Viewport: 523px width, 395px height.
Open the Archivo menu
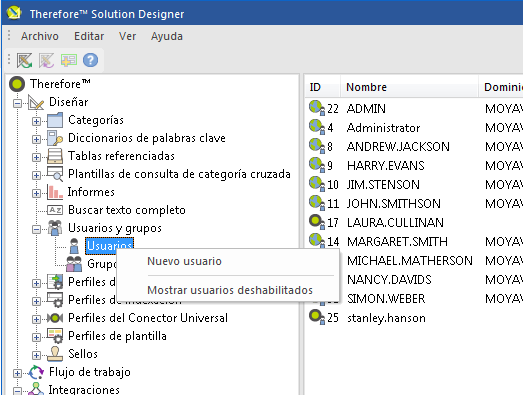point(40,36)
